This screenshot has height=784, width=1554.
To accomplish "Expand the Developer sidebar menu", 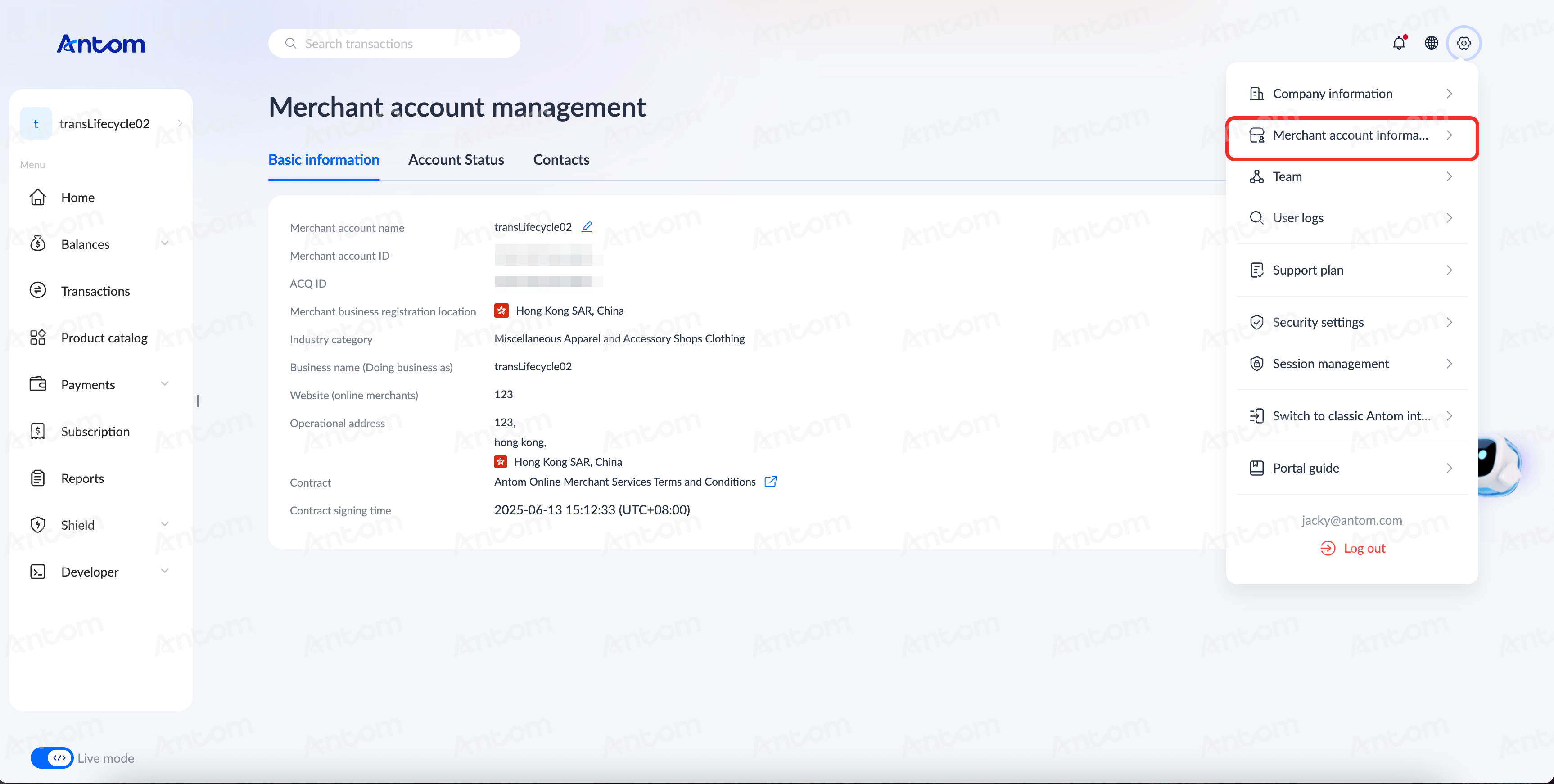I will point(165,571).
